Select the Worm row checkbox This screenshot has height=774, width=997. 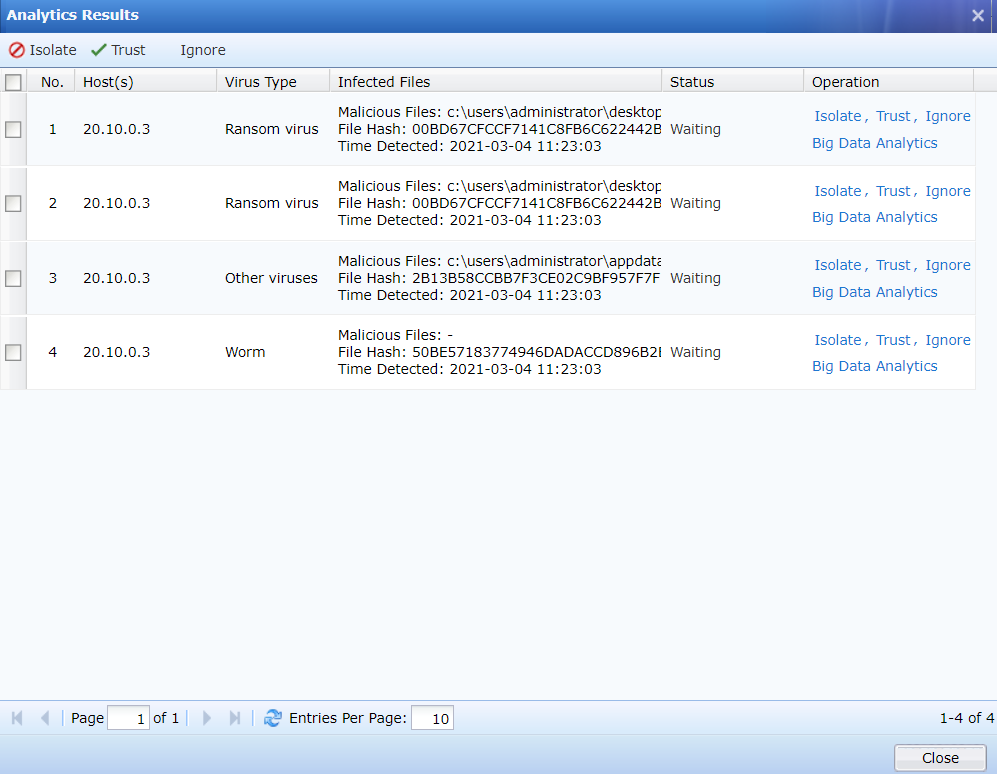click(13, 352)
